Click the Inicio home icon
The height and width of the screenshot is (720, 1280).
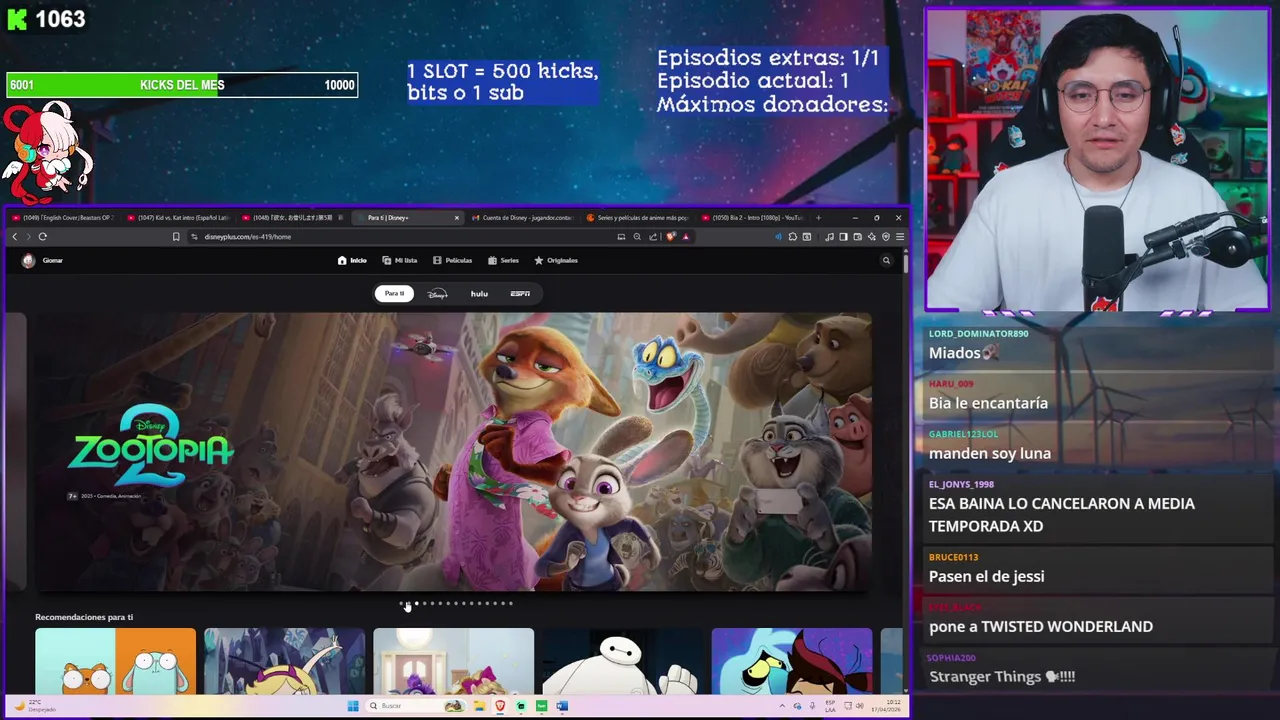point(342,261)
